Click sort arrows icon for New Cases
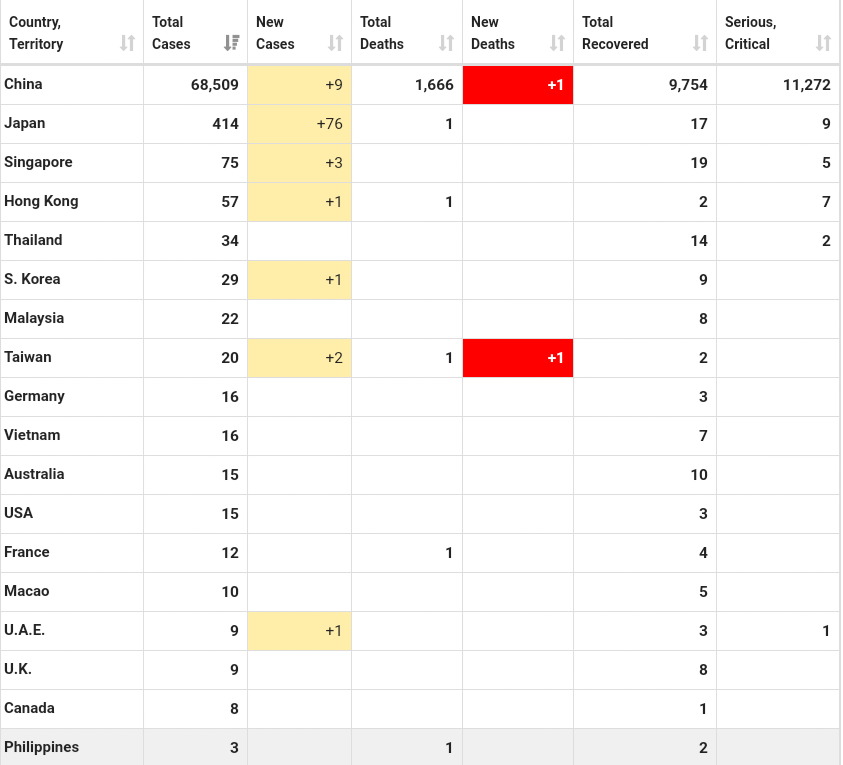The image size is (843, 765). 335,43
